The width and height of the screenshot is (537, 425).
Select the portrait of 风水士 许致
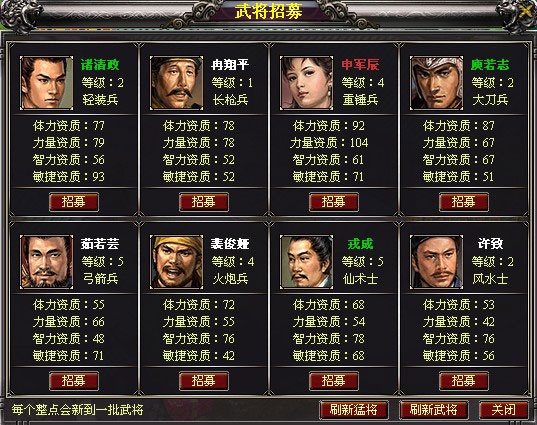pos(436,262)
